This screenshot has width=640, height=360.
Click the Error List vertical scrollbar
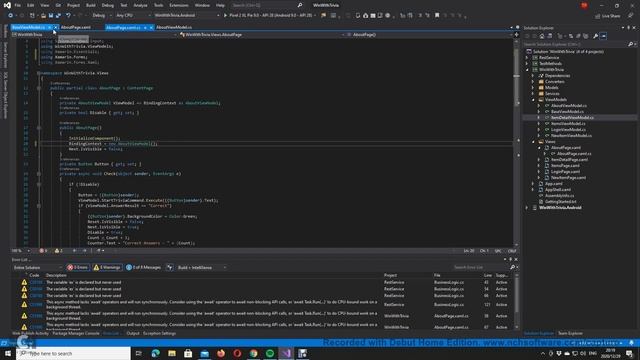click(x=516, y=301)
